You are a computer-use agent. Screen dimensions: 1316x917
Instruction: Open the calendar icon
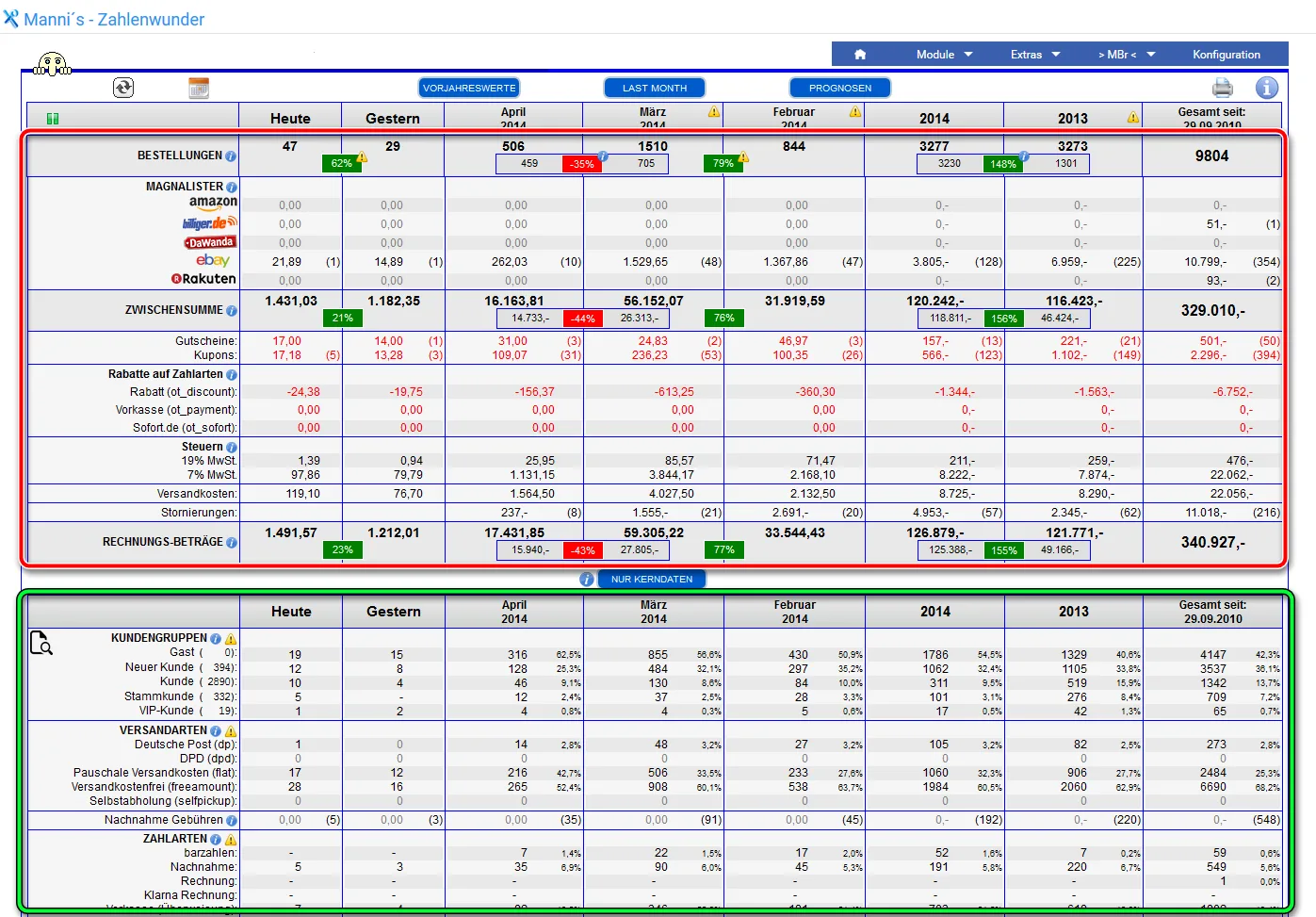coord(199,88)
